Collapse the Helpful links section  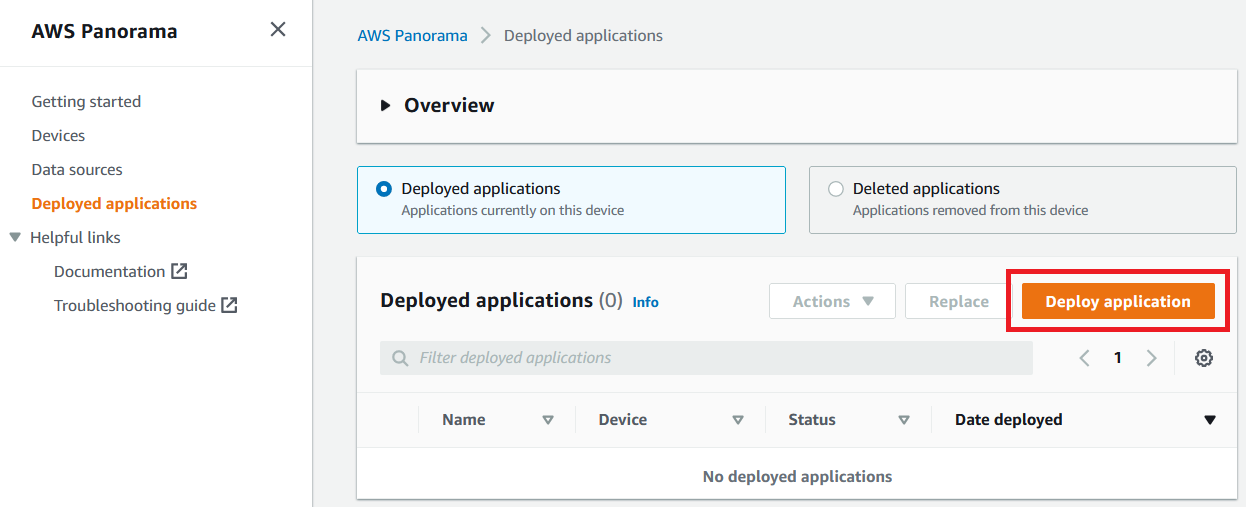pos(14,238)
